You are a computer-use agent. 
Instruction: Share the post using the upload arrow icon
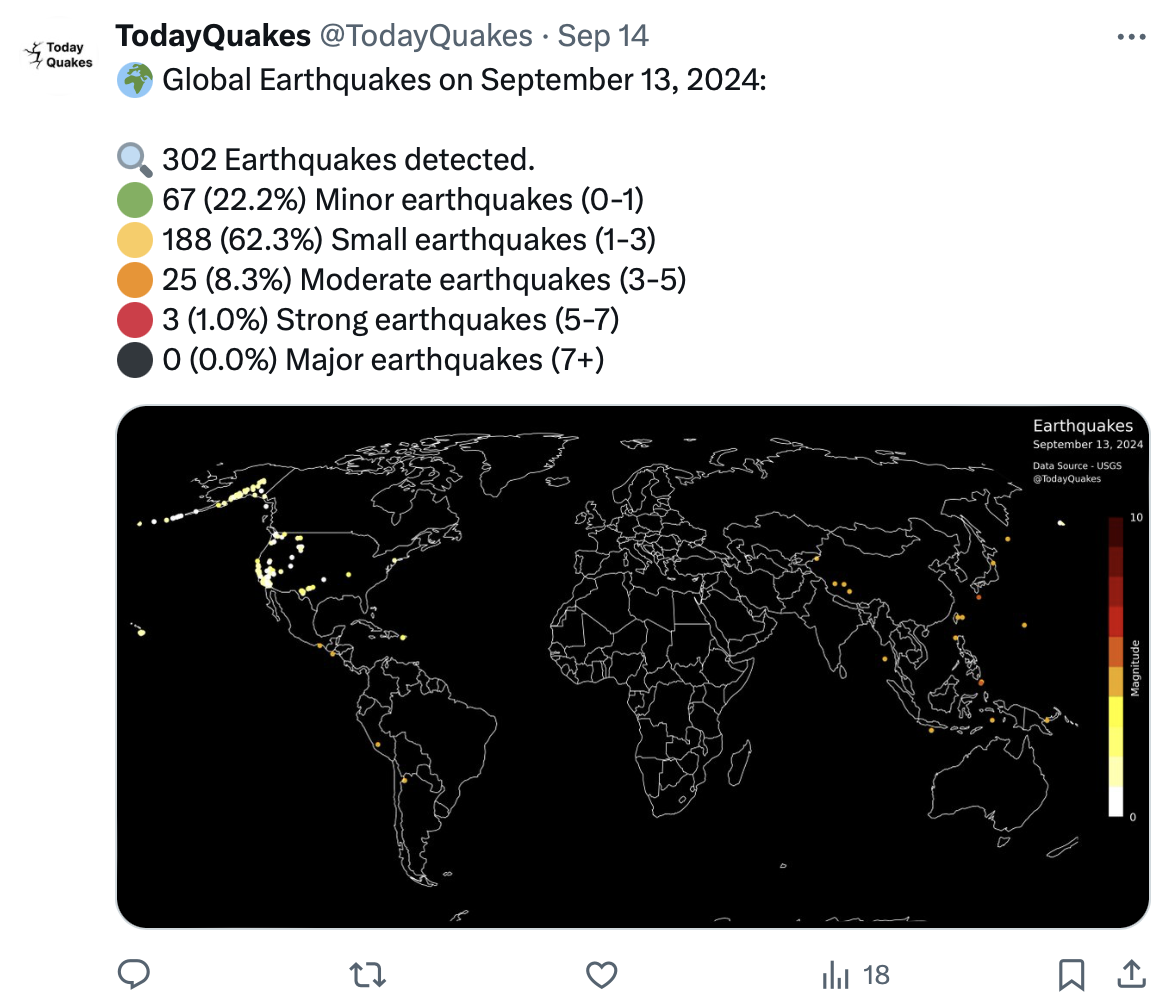tap(1130, 973)
